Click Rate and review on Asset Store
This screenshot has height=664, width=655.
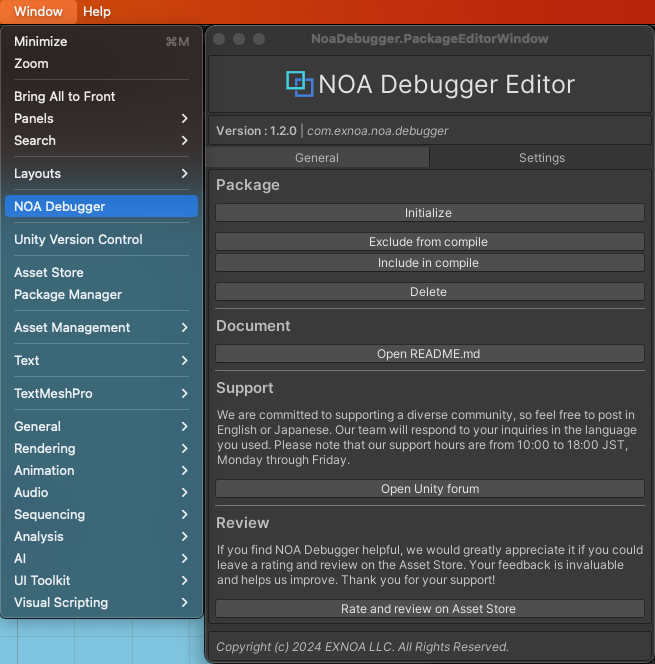[x=430, y=609]
